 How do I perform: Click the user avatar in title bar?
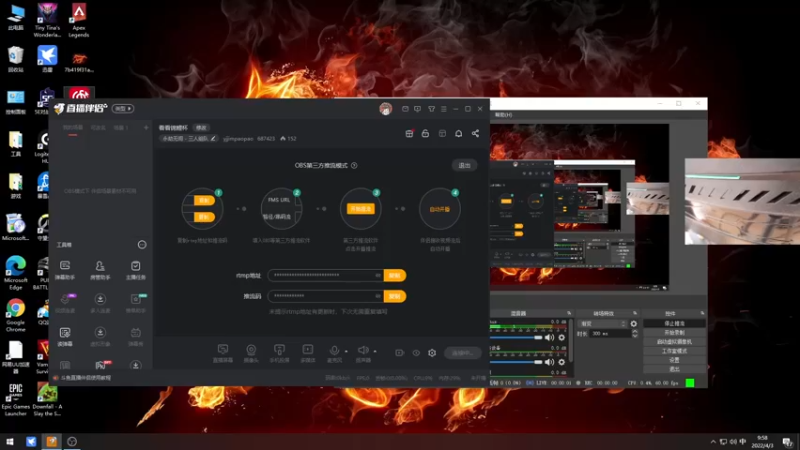click(x=386, y=109)
